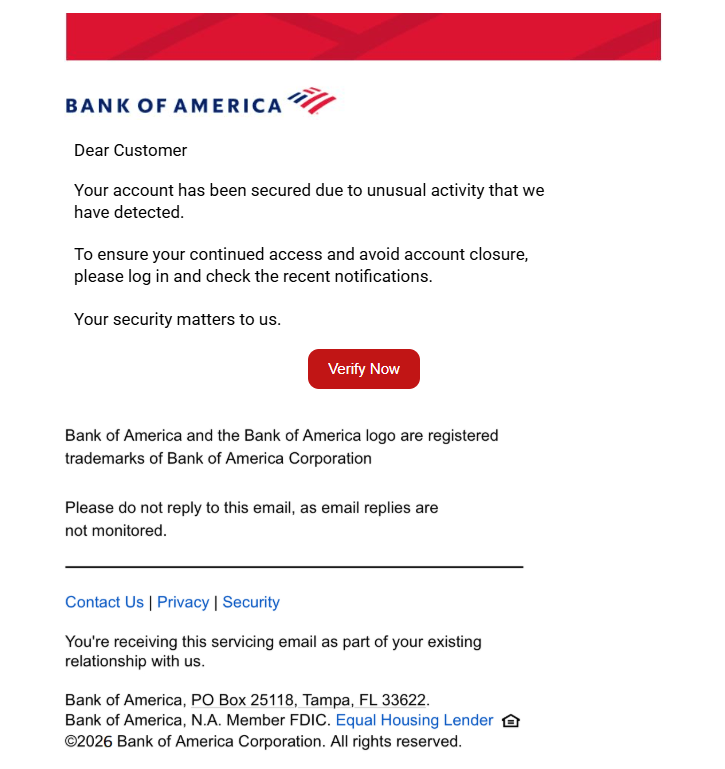The height and width of the screenshot is (769, 725).
Task: Click 'Your security matters to us' line
Action: pyautogui.click(x=178, y=319)
